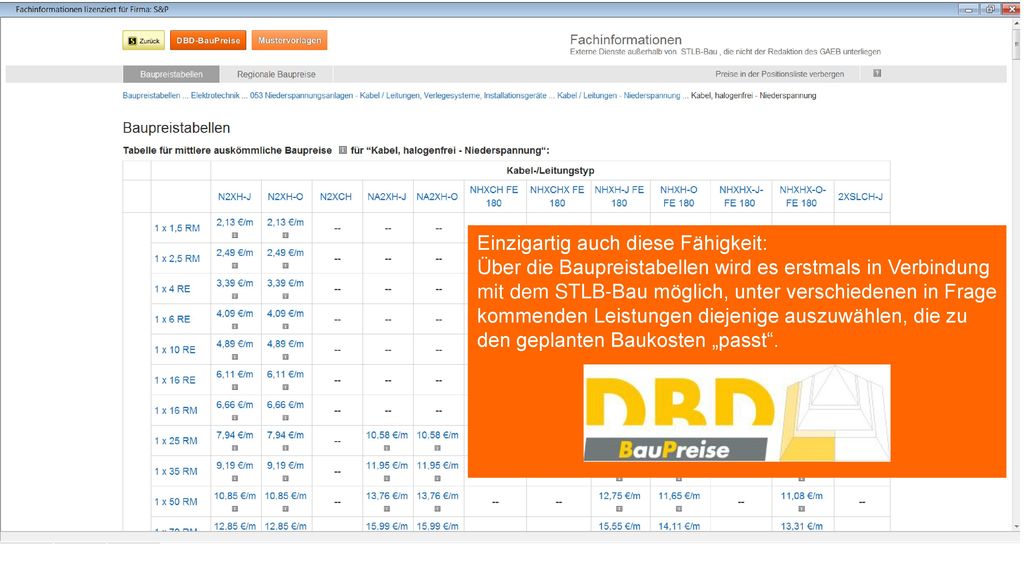The image size is (1024, 580).
Task: Click info icon under 10,58 €/m in NA2XH-J column
Action: point(387,448)
